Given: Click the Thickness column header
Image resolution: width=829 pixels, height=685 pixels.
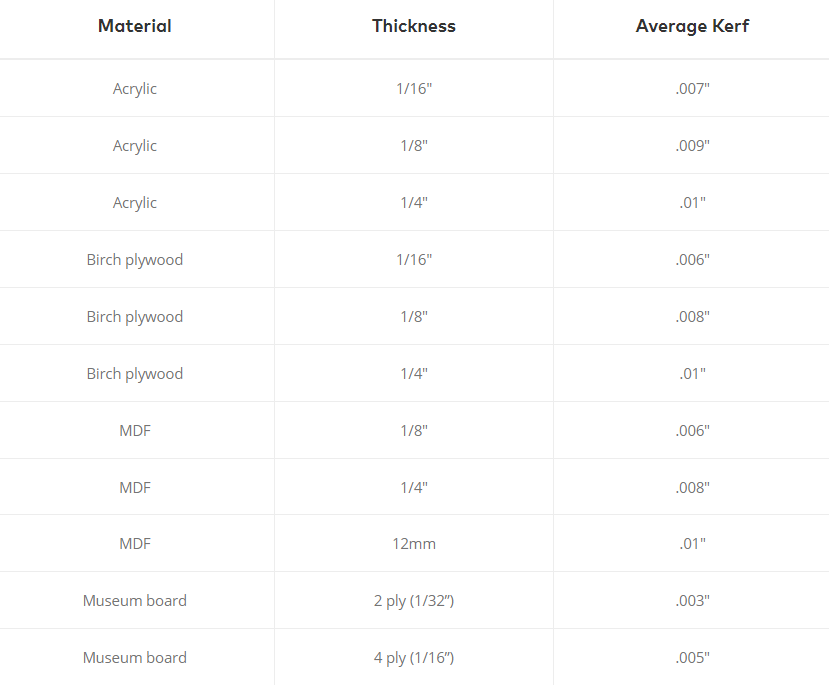Looking at the screenshot, I should tap(414, 26).
